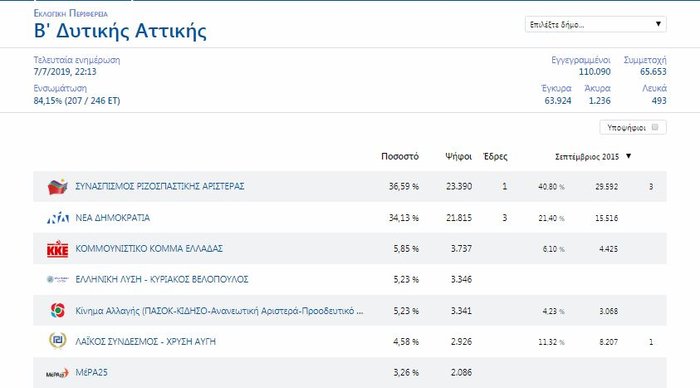
Task: Click the 23.390 votes value
Action: tap(459, 186)
